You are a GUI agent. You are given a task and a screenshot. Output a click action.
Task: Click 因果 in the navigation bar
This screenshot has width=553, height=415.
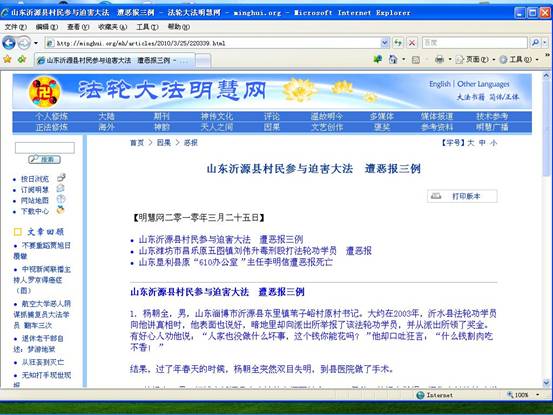[x=272, y=127]
